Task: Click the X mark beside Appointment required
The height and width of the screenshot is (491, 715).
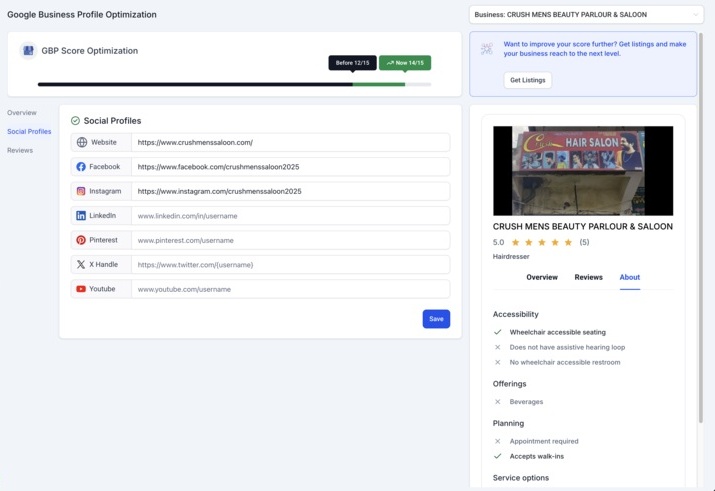Action: click(497, 441)
